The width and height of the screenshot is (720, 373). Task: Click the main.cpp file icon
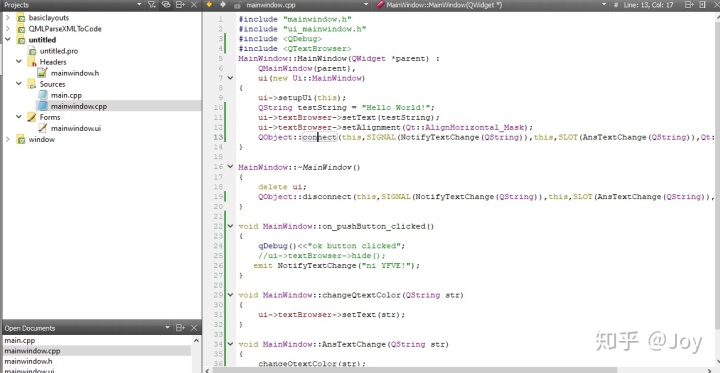point(43,95)
